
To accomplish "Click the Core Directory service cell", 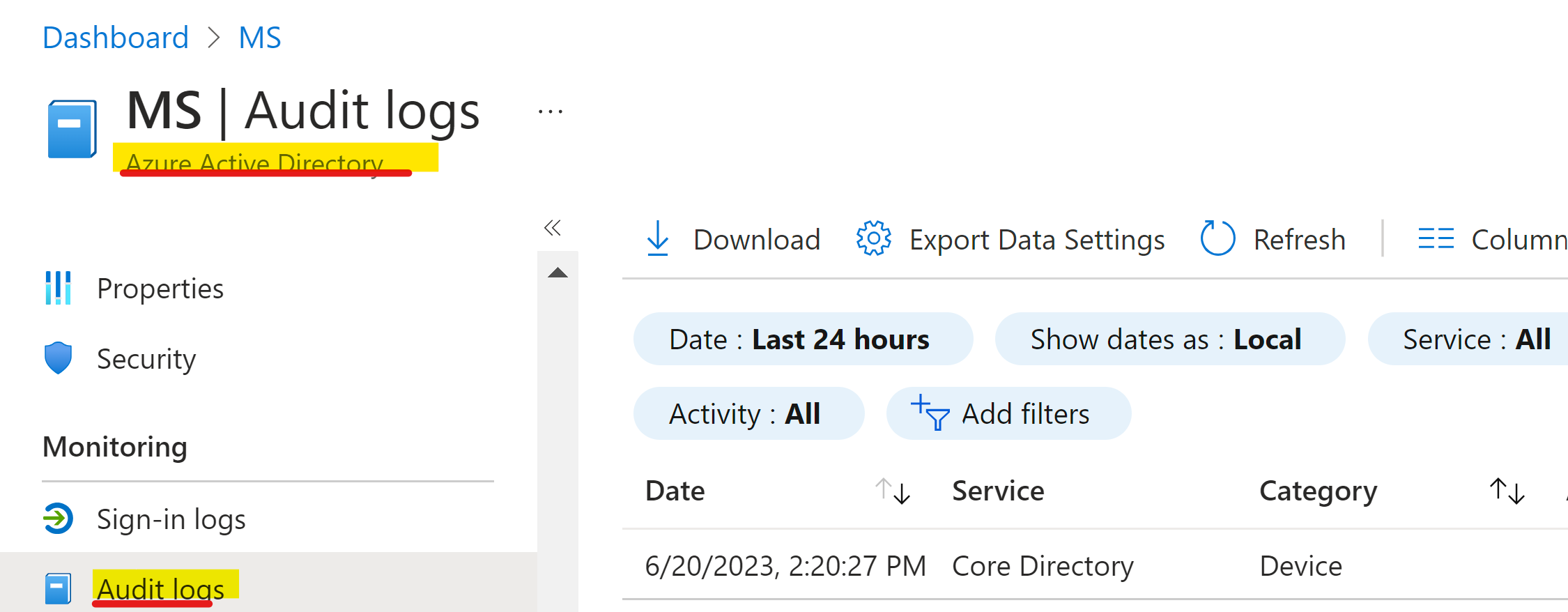I will click(1043, 565).
